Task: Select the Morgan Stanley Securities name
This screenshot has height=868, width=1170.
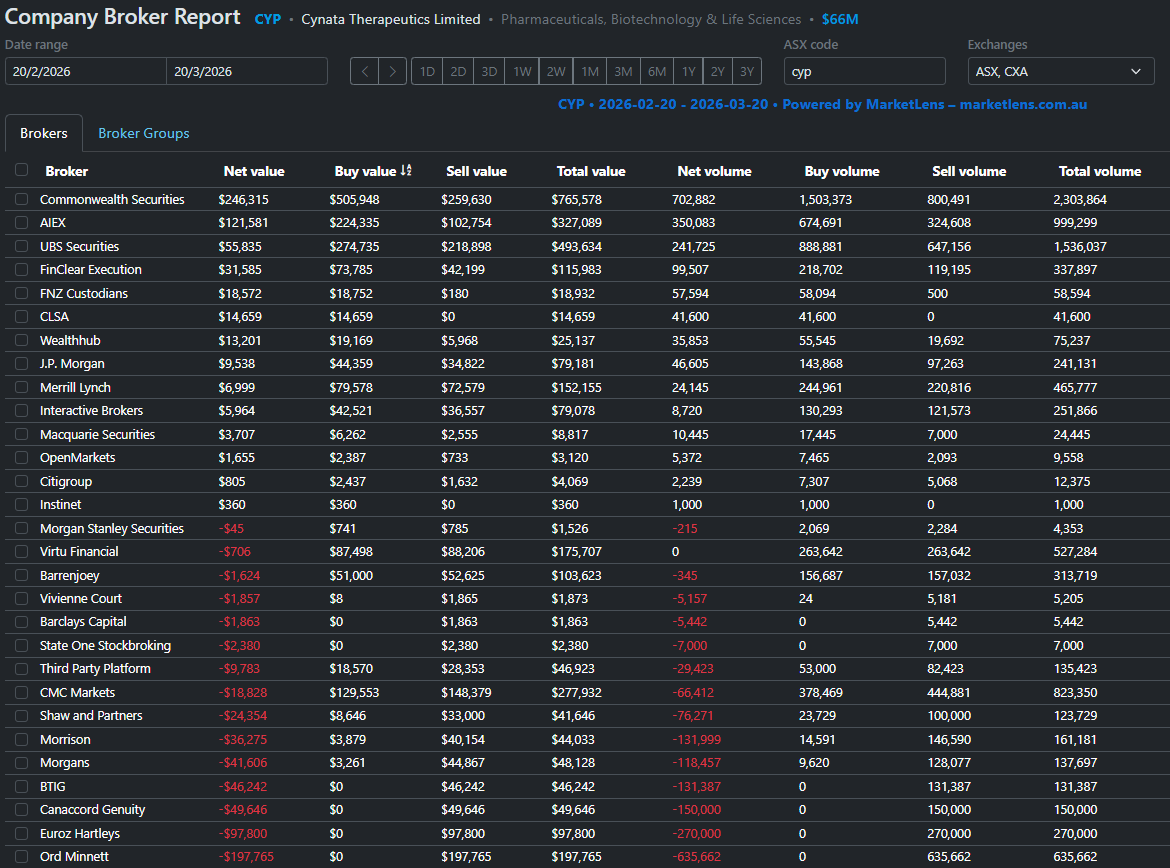Action: point(112,528)
